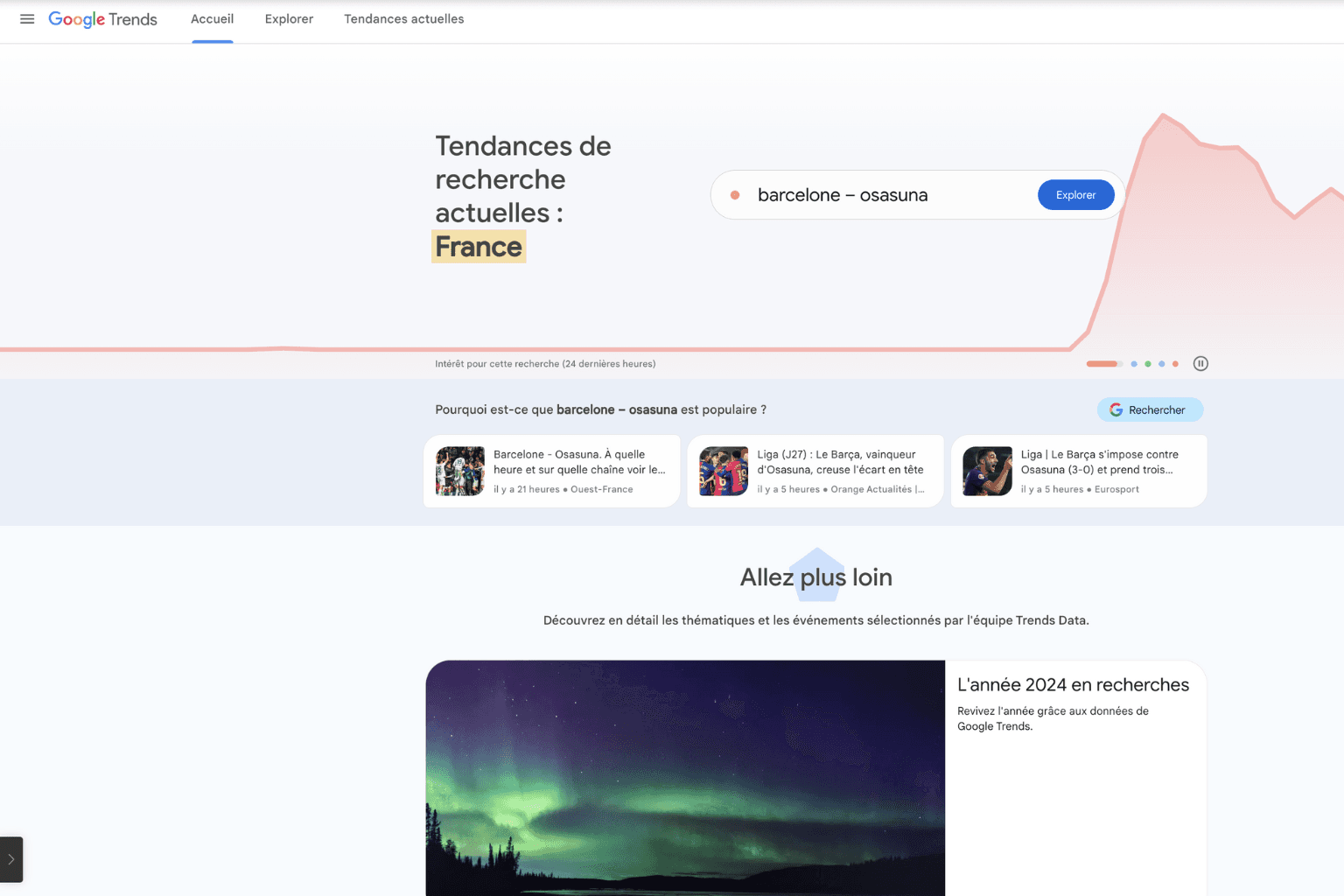Click 'Pourquoi est-ce que barcelone – osasuna' question
This screenshot has height=896, width=1344.
click(x=601, y=409)
